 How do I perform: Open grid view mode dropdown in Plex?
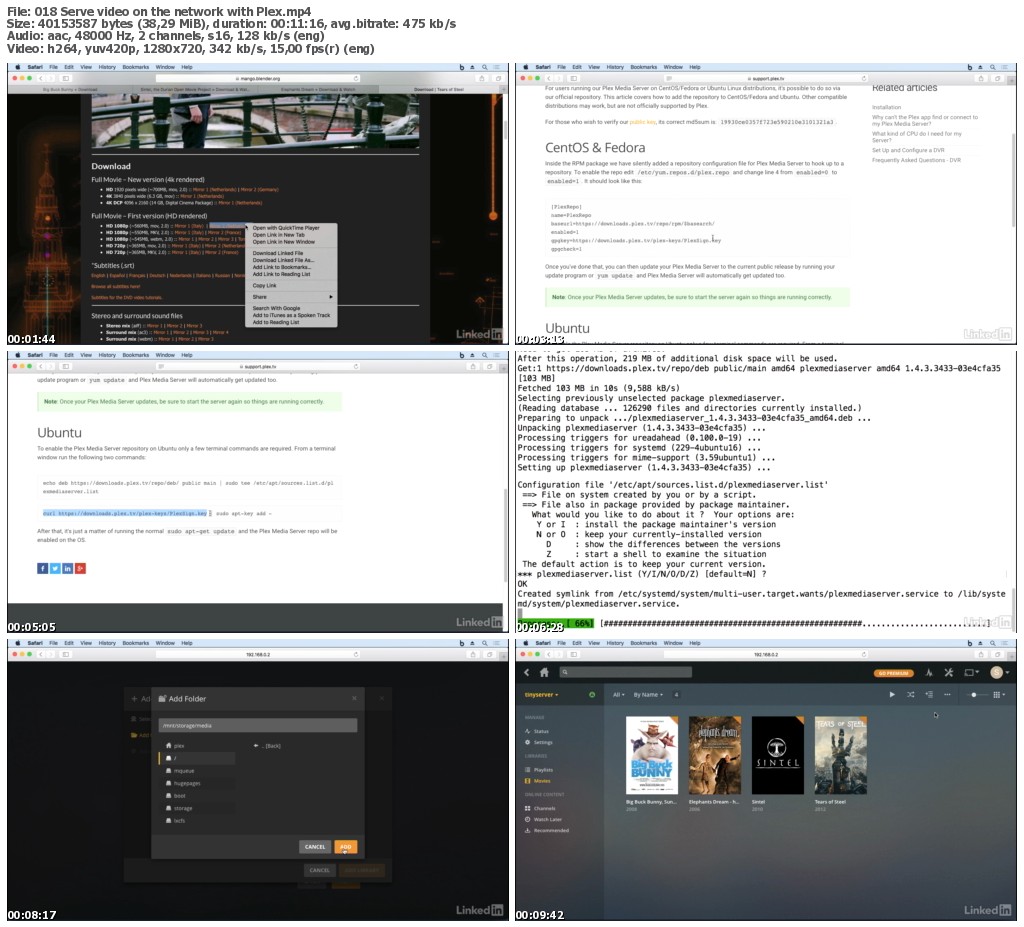[x=999, y=695]
